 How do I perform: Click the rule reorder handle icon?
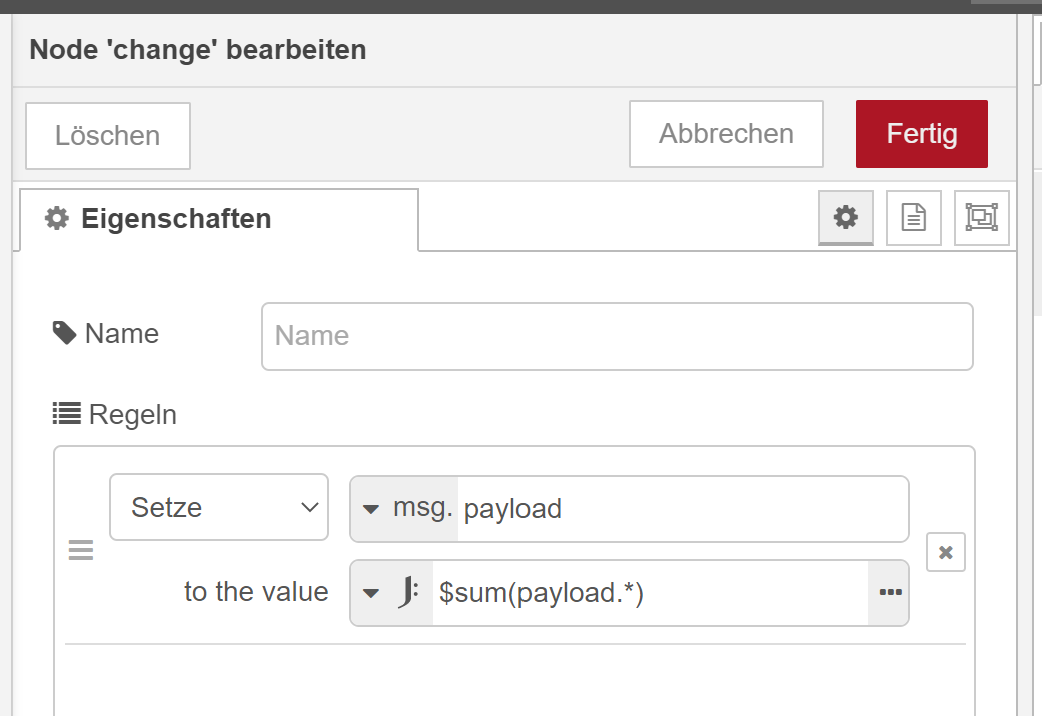[80, 551]
